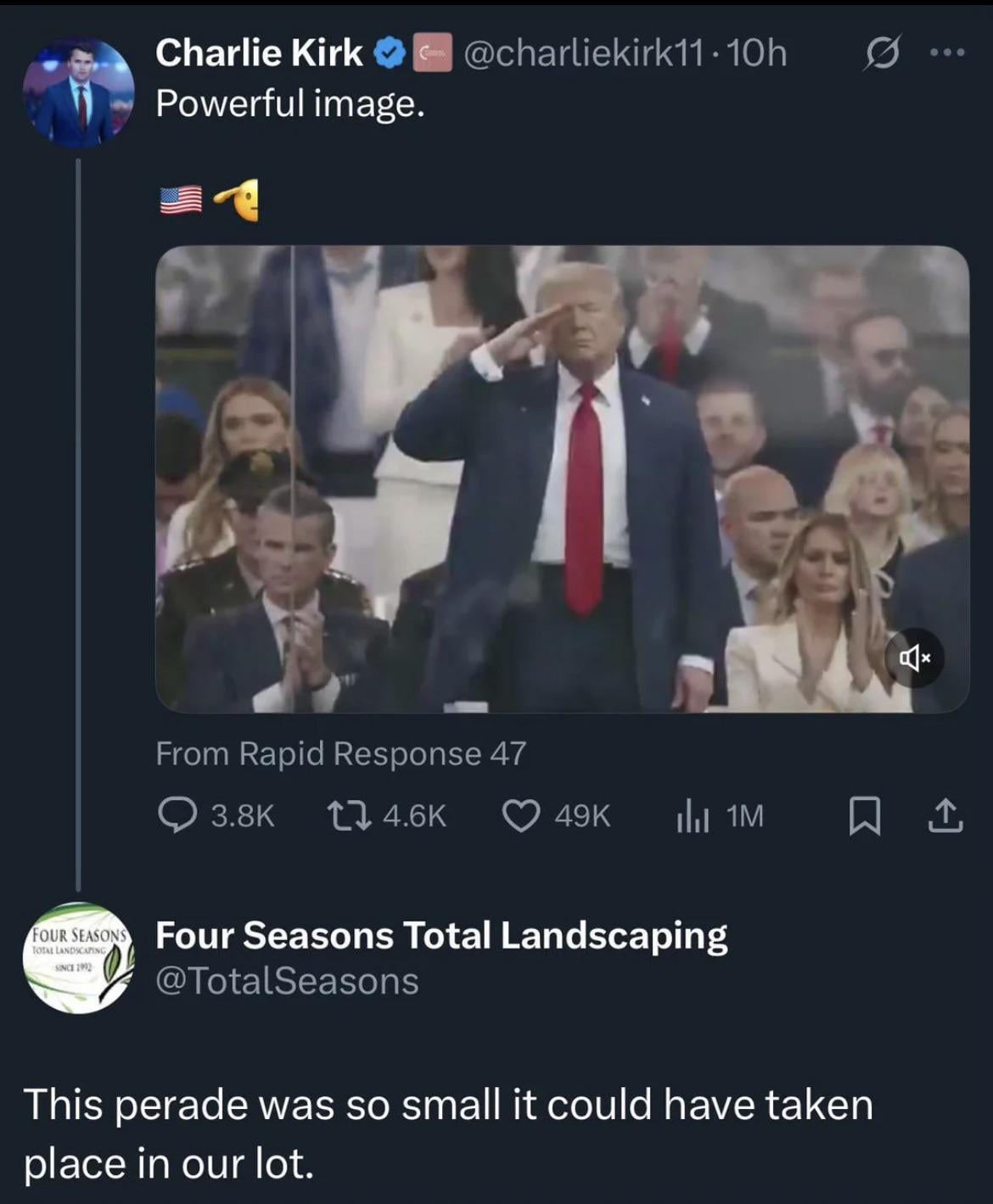Click the blue verified checkmark badge

pos(390,53)
